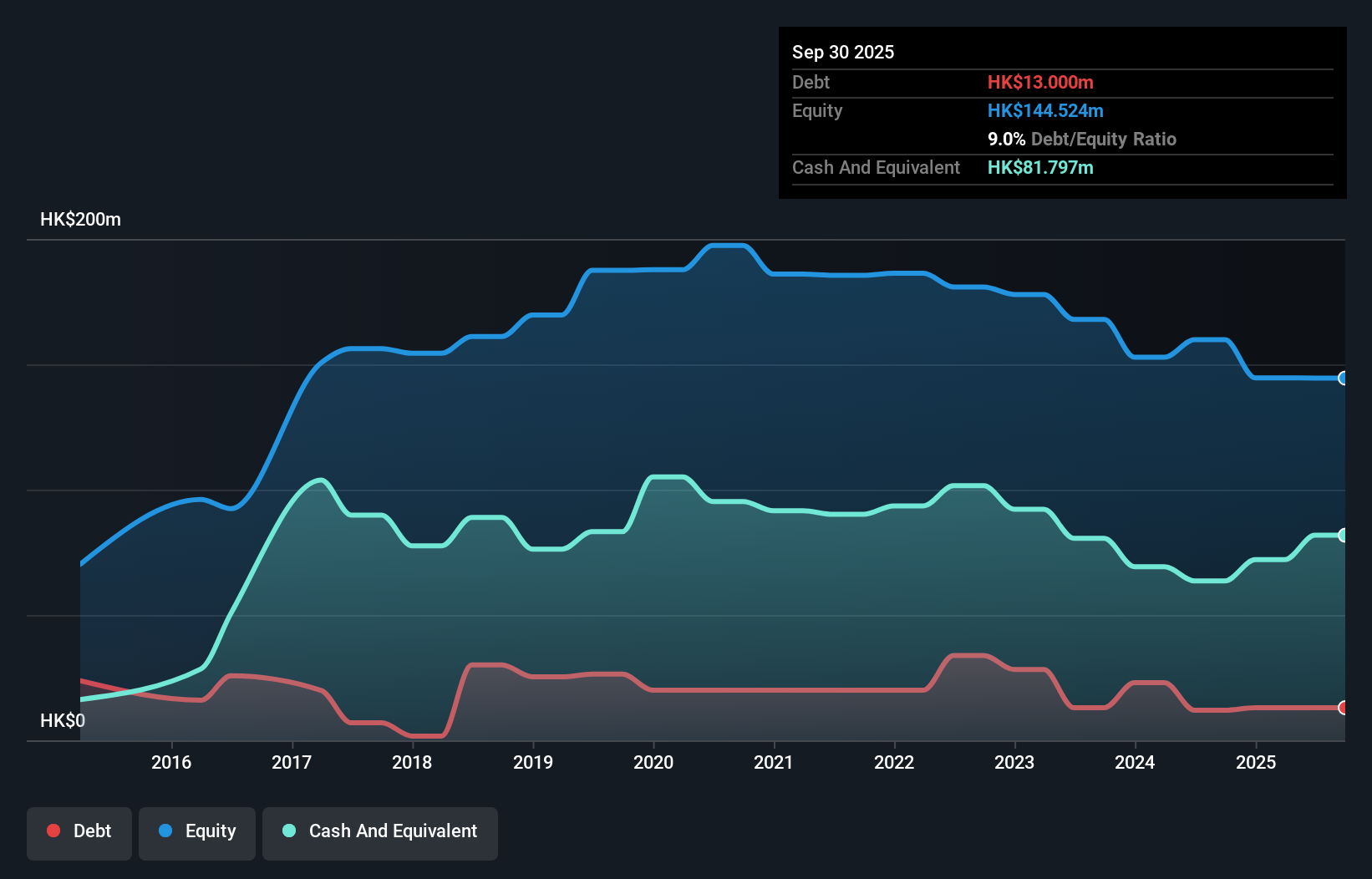
Task: Click the 2020 x-axis label
Action: (653, 762)
